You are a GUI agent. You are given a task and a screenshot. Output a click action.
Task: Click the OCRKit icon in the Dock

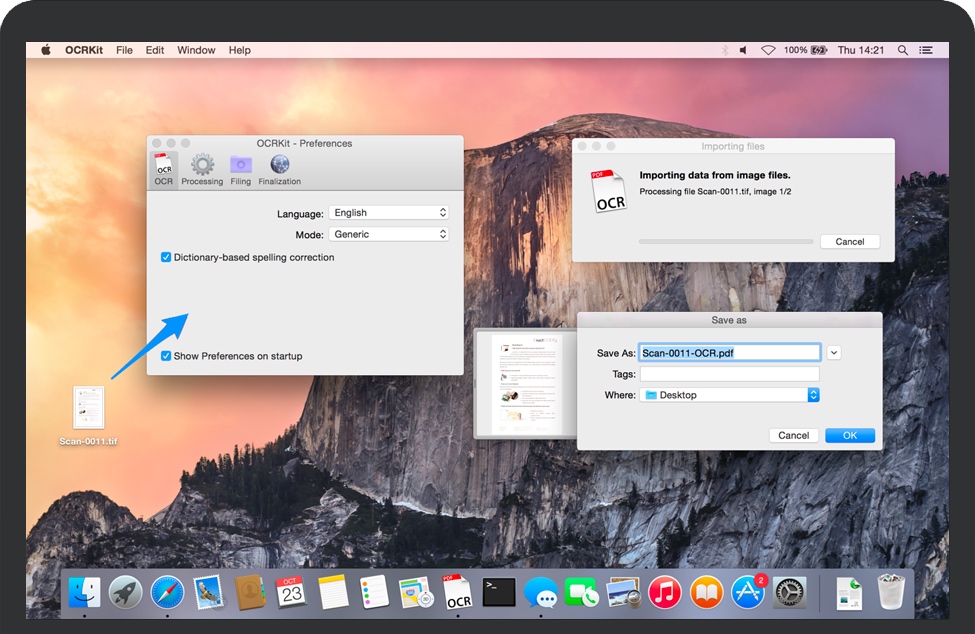(x=458, y=592)
